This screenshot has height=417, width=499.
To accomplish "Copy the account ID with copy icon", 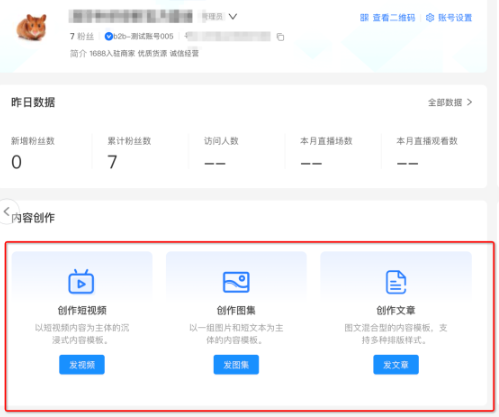I will pos(280,37).
